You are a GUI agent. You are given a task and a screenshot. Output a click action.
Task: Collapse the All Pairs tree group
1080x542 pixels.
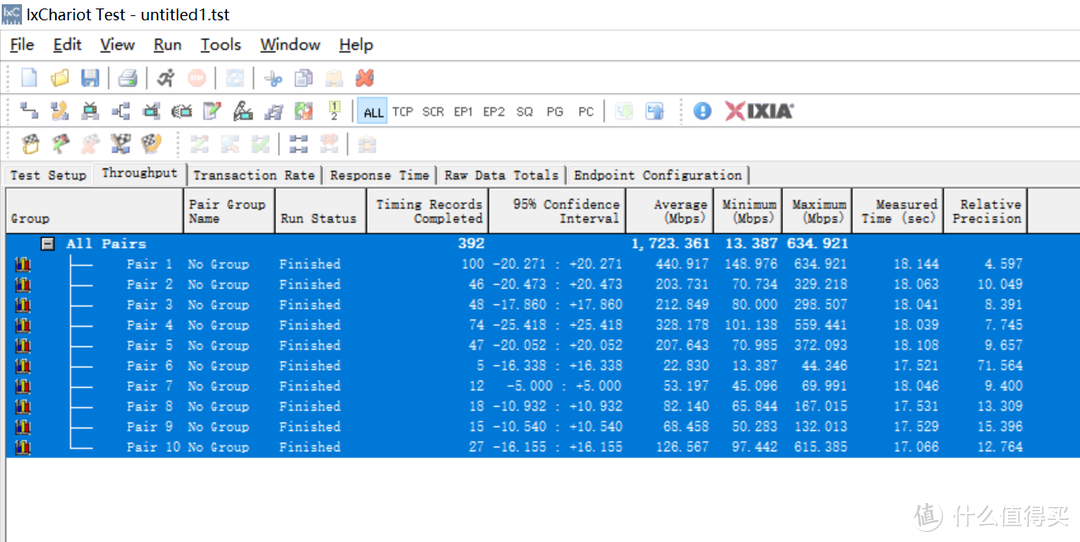pyautogui.click(x=47, y=243)
